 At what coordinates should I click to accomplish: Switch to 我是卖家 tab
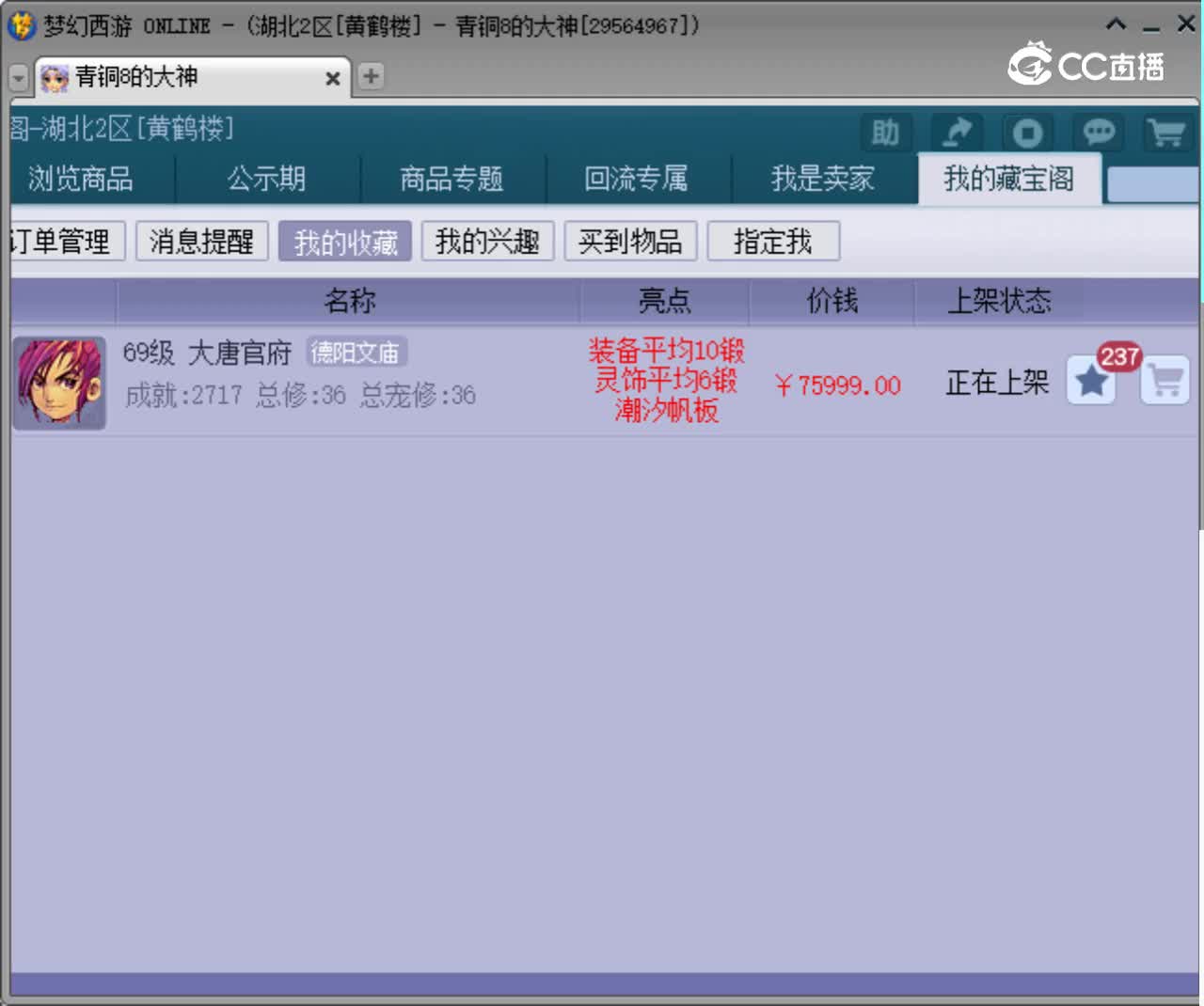tap(822, 179)
